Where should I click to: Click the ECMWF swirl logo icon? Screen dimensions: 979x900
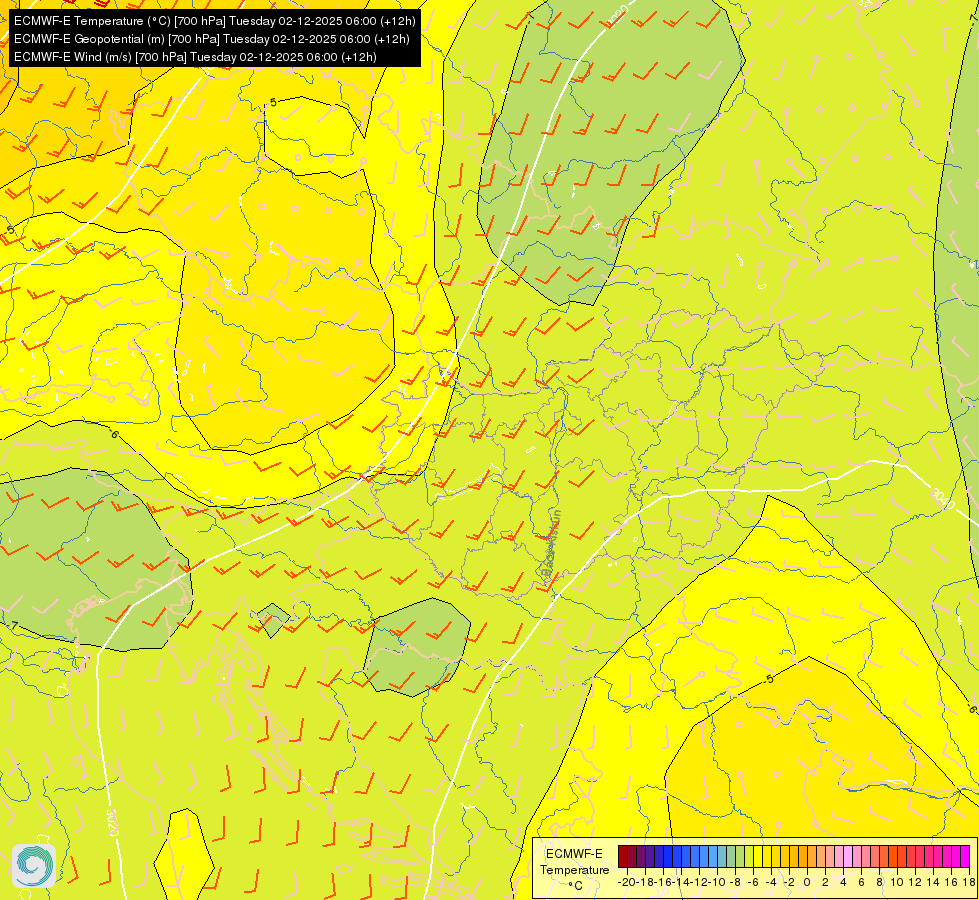(33, 865)
